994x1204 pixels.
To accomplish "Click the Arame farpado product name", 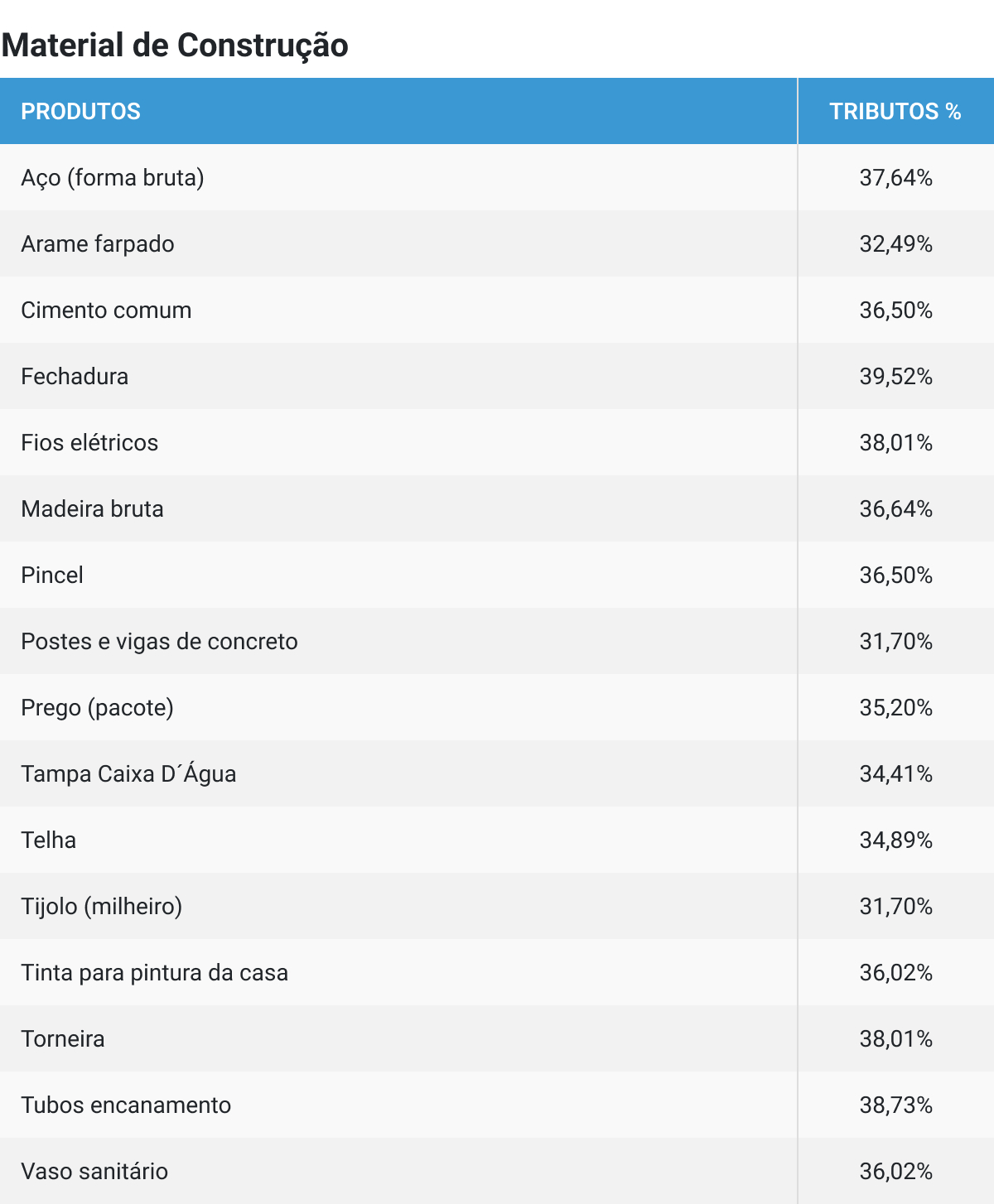I will (x=98, y=244).
